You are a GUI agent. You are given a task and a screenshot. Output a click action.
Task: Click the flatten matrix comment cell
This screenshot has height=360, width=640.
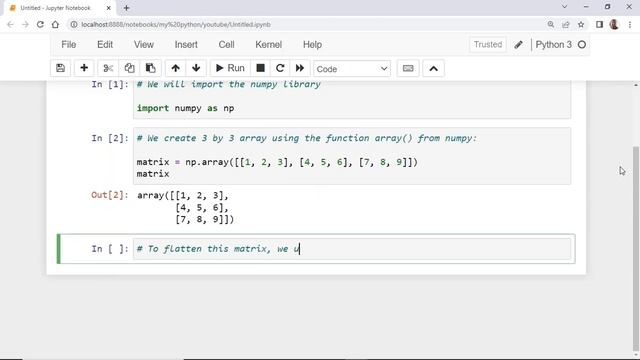(x=352, y=249)
